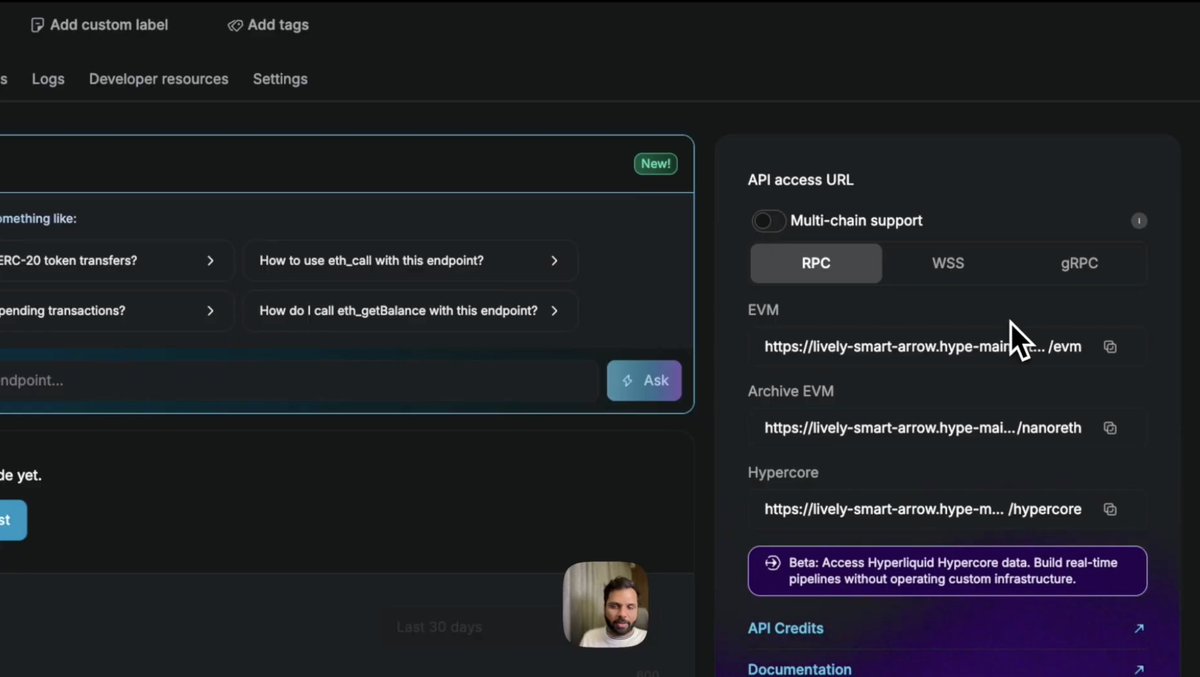Switch to the gRPC tab
The width and height of the screenshot is (1200, 677).
click(1079, 263)
